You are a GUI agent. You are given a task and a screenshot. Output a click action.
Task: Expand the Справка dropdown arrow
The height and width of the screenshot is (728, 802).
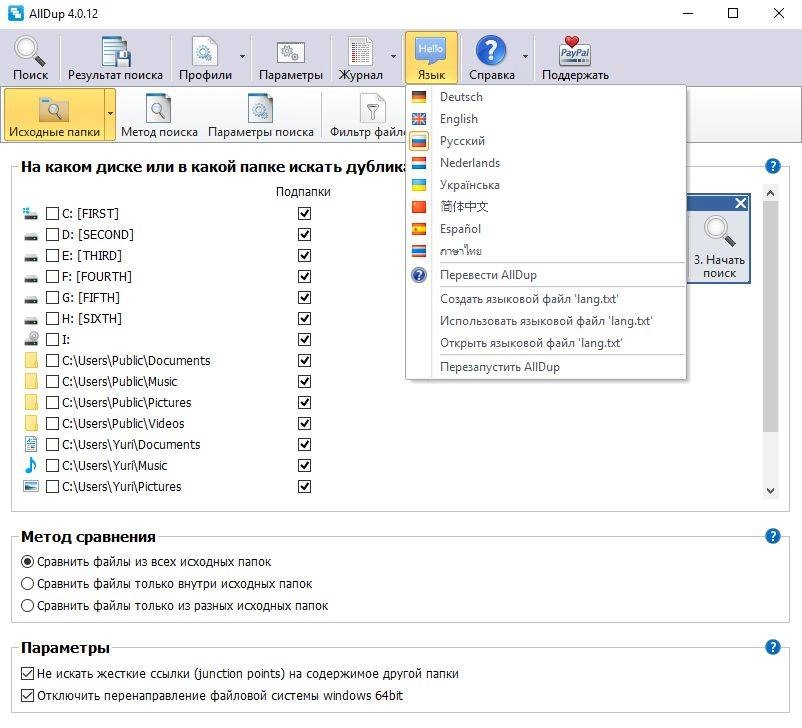[x=525, y=56]
